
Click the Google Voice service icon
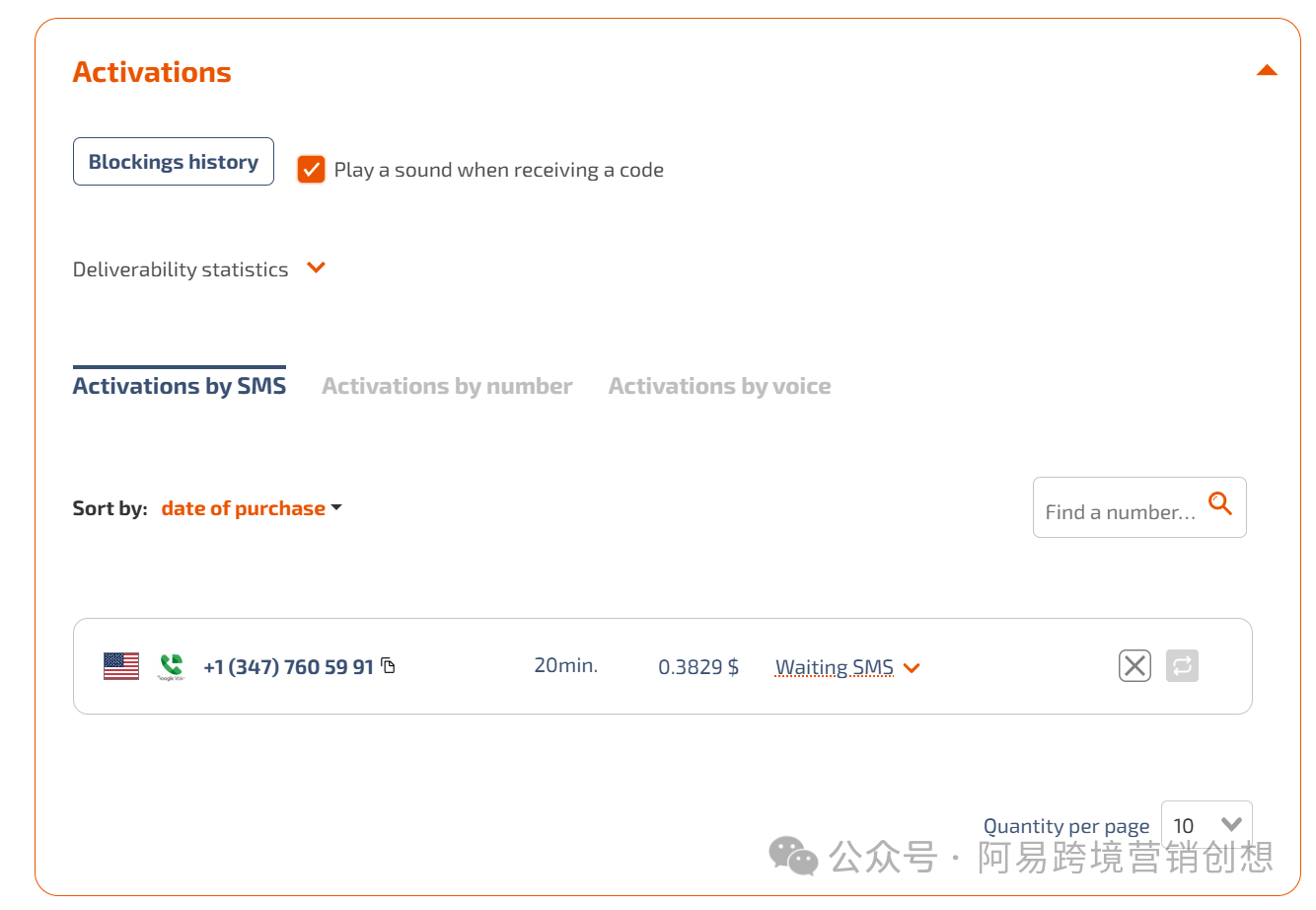click(172, 666)
